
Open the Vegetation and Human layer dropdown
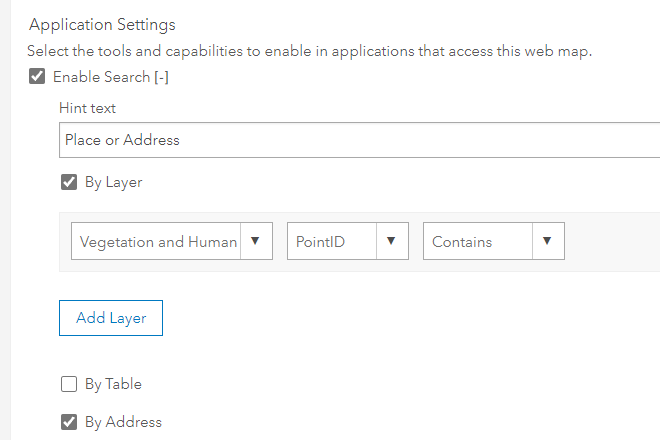[x=159, y=241]
